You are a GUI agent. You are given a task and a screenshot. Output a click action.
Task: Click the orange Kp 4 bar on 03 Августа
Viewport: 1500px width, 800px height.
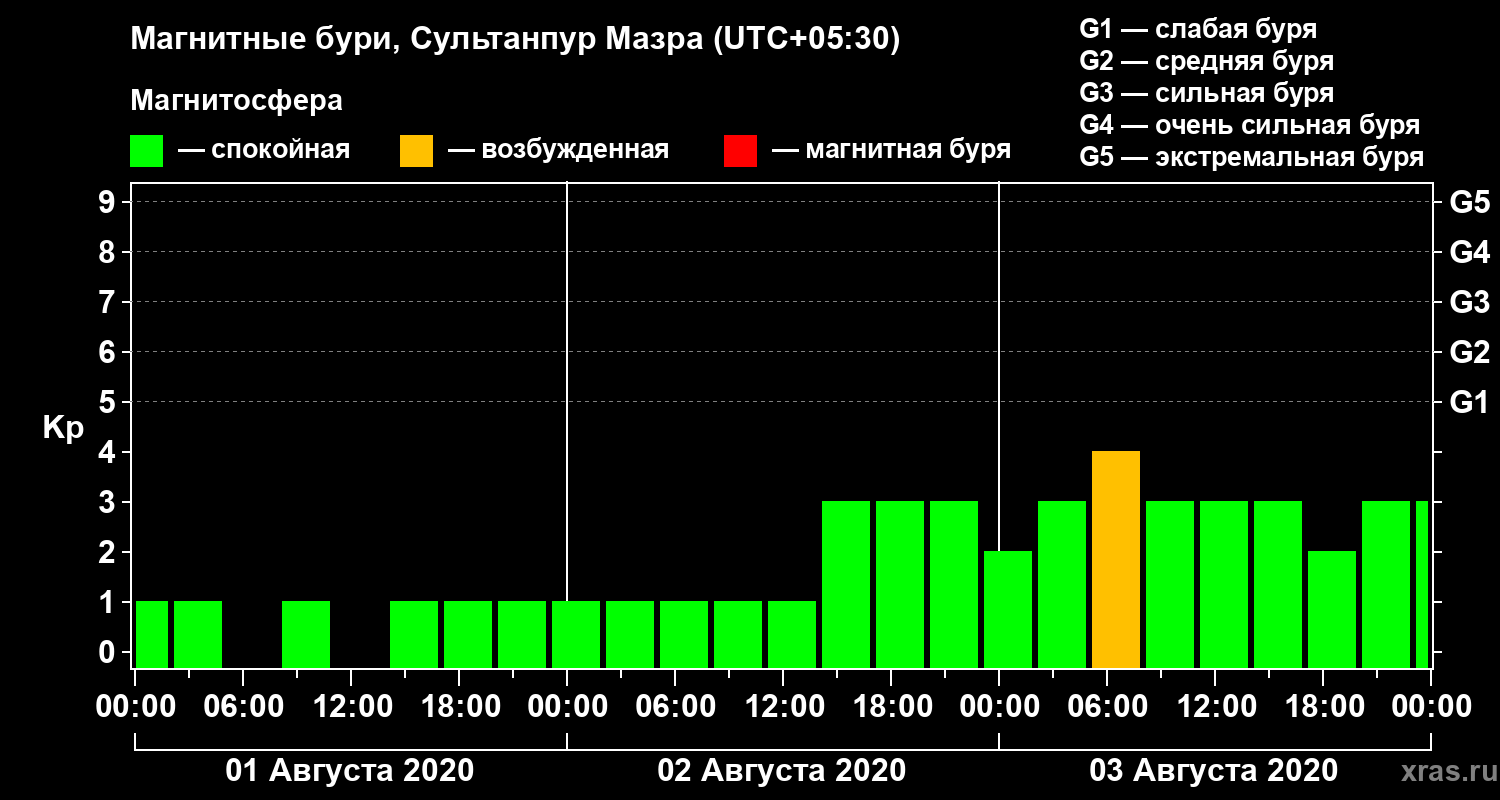[x=1116, y=560]
